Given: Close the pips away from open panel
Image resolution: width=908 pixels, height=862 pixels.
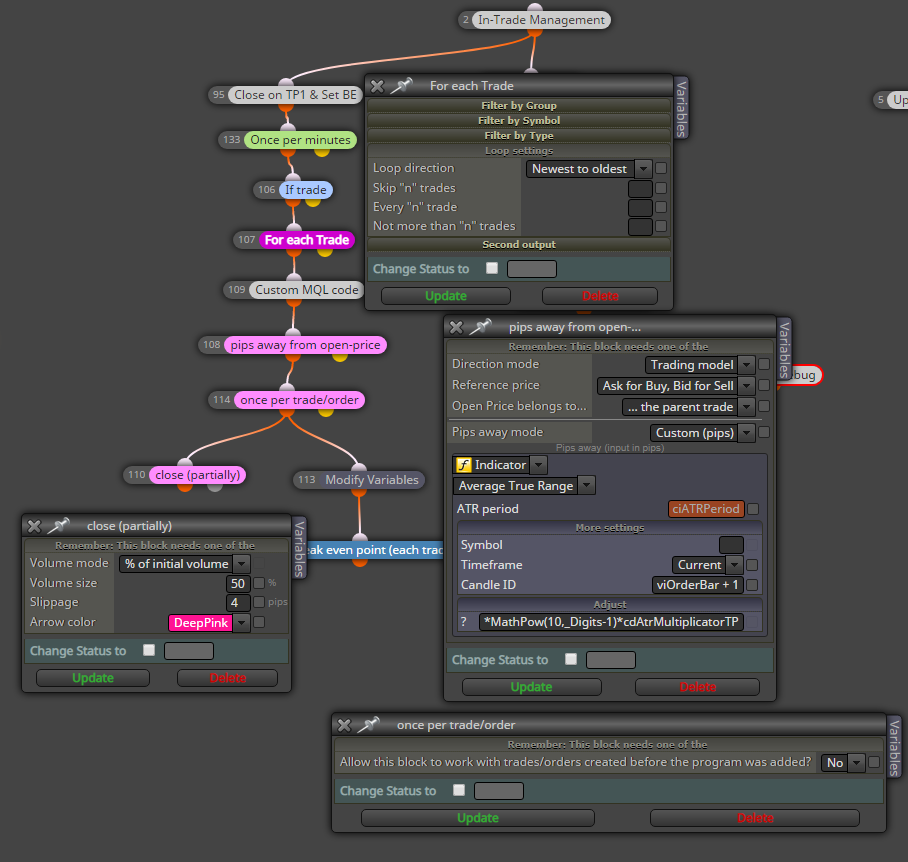Looking at the screenshot, I should pos(456,328).
